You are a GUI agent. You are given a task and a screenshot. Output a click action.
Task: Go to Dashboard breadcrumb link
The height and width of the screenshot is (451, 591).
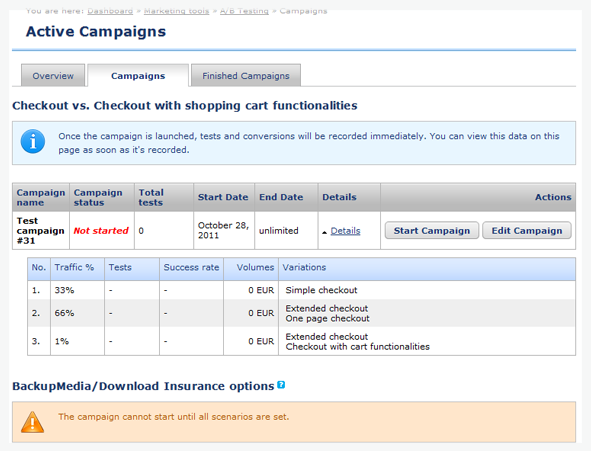tap(110, 11)
